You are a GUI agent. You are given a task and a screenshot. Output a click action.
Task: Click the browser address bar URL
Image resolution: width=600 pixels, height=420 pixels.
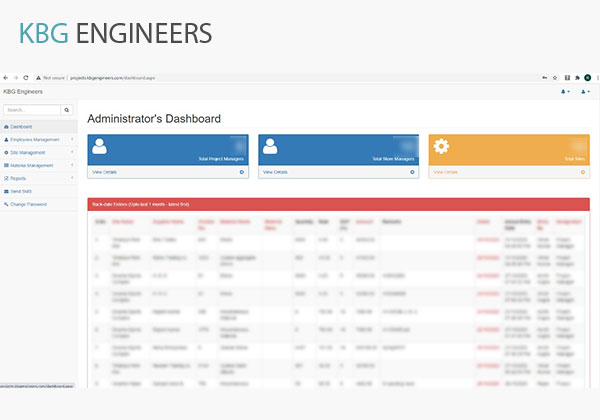click(x=112, y=78)
